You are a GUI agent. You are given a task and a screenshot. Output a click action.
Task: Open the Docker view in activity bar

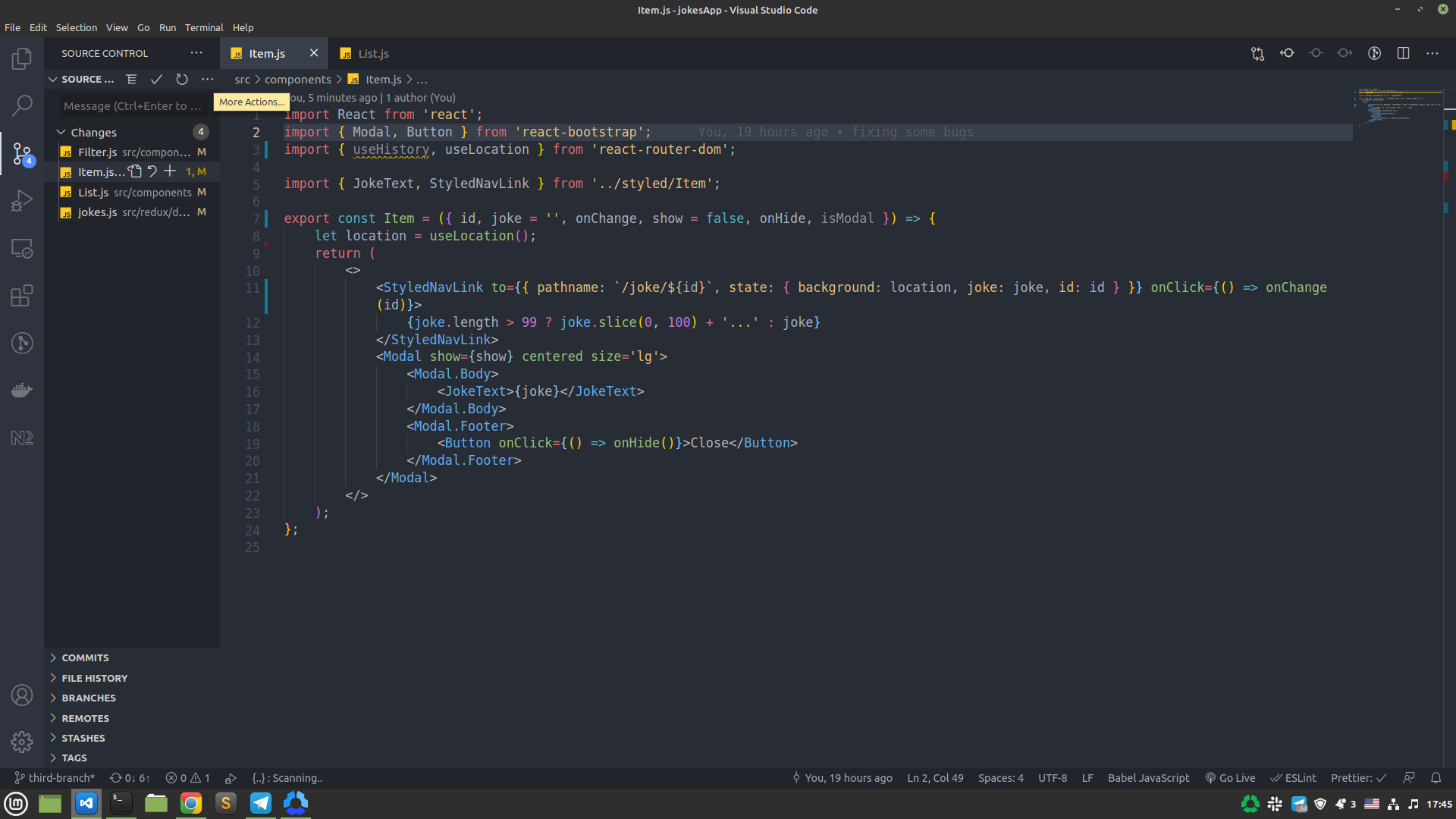(x=22, y=391)
